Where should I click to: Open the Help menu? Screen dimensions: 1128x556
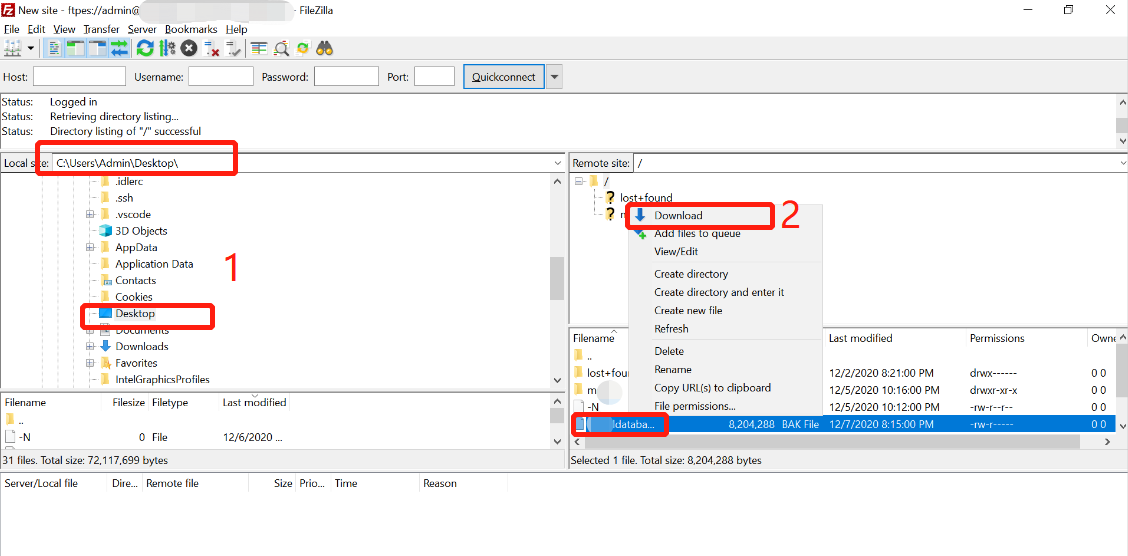click(236, 29)
